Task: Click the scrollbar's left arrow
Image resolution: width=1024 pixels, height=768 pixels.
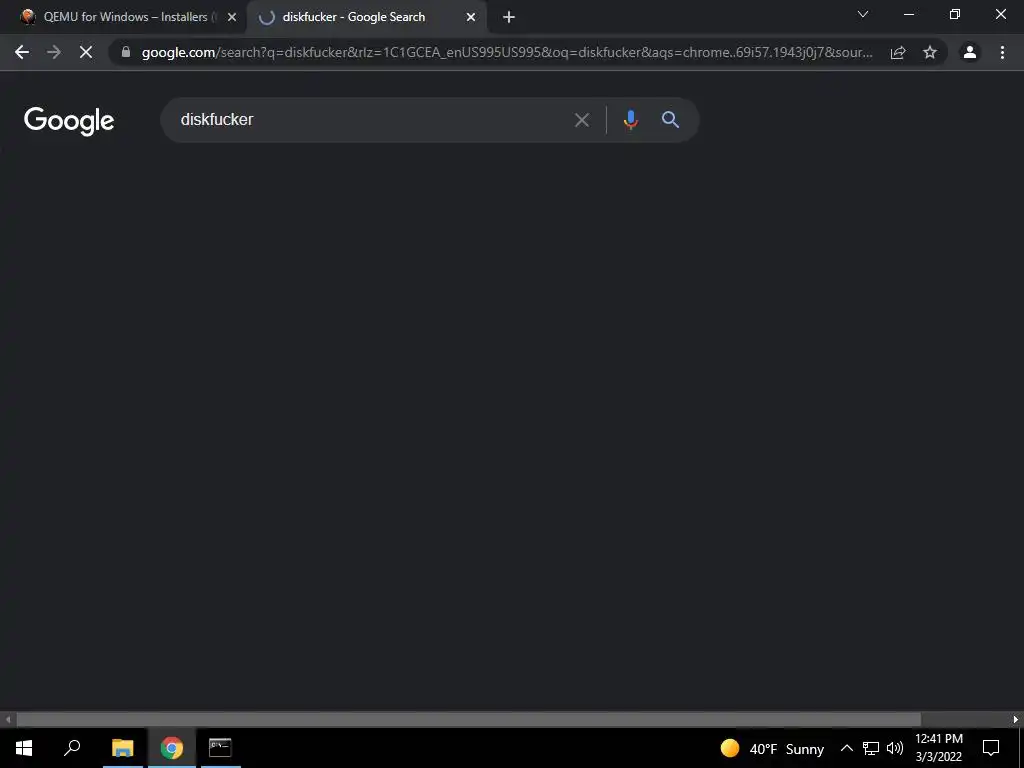Action: [8, 720]
